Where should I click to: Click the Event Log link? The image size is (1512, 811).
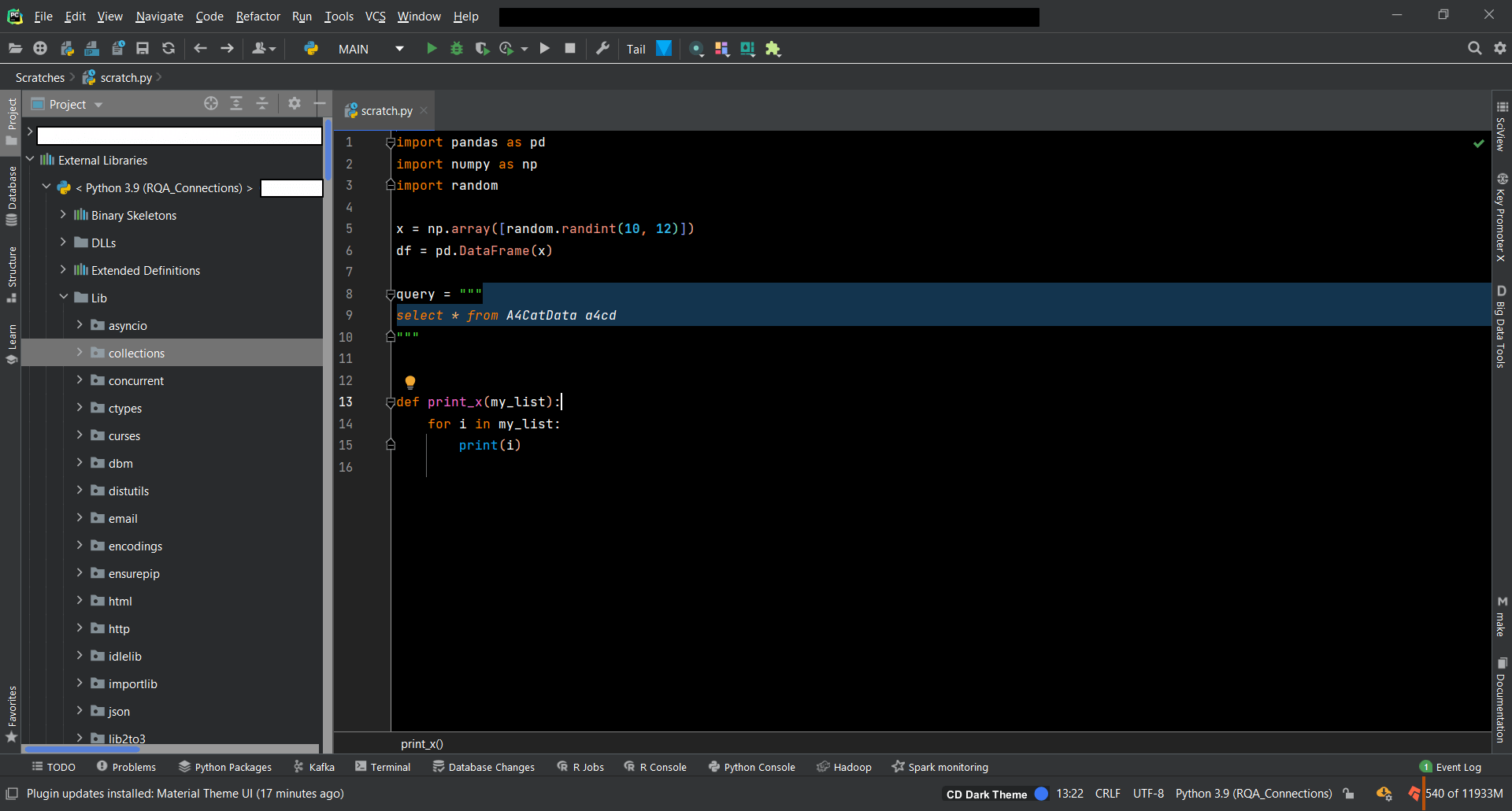coord(1458,766)
